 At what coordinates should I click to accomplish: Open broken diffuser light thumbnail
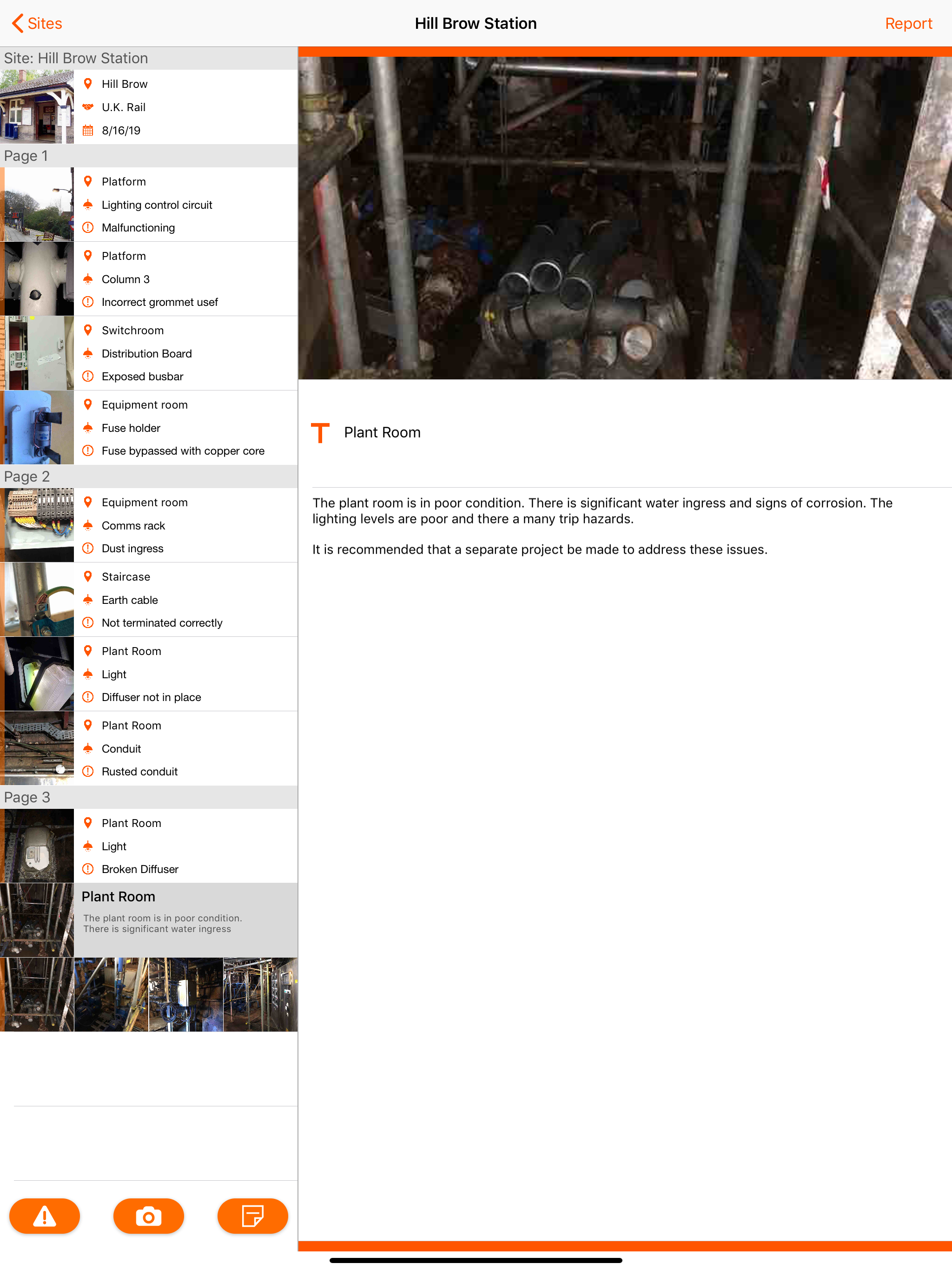[37, 846]
